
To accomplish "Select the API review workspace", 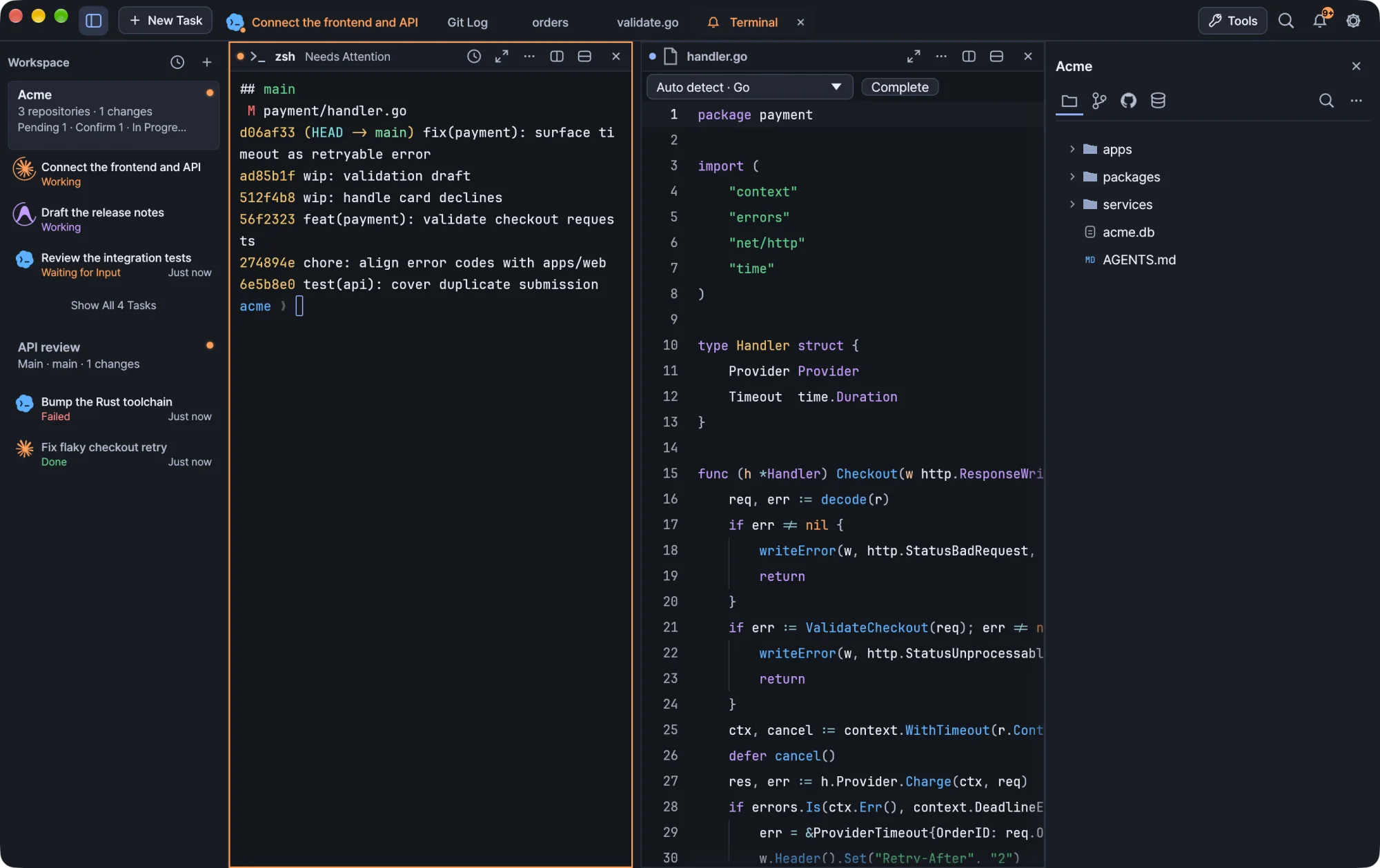I will pos(113,355).
